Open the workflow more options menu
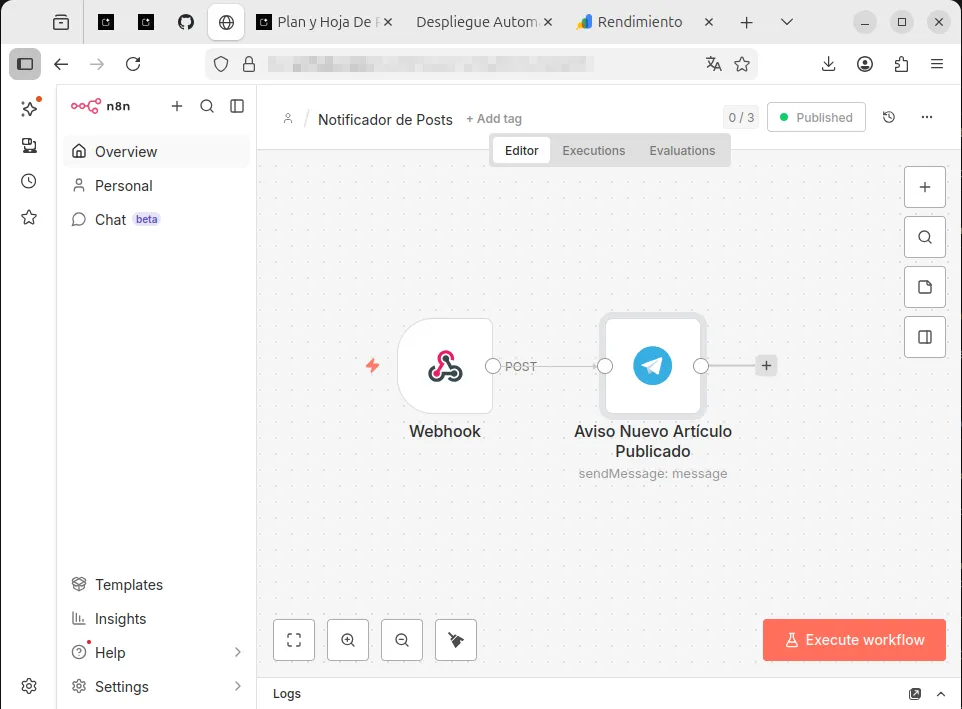Screen dimensions: 962x709 tap(926, 117)
